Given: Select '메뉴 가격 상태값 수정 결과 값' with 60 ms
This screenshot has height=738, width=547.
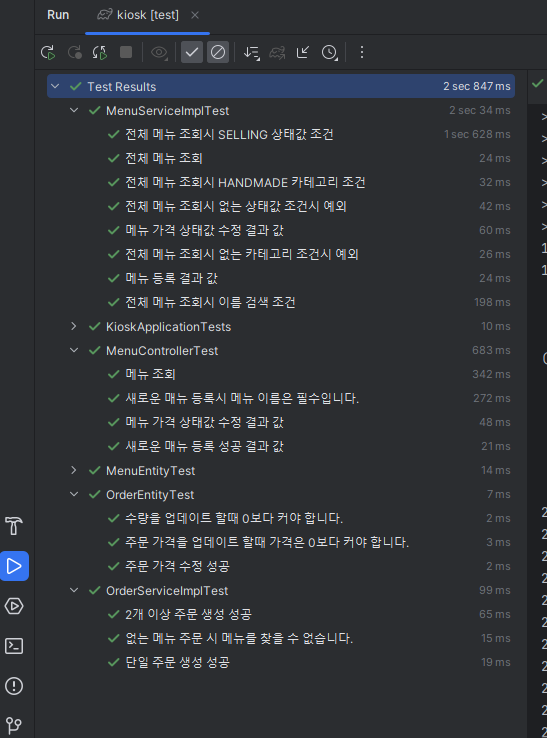Looking at the screenshot, I should [x=281, y=231].
